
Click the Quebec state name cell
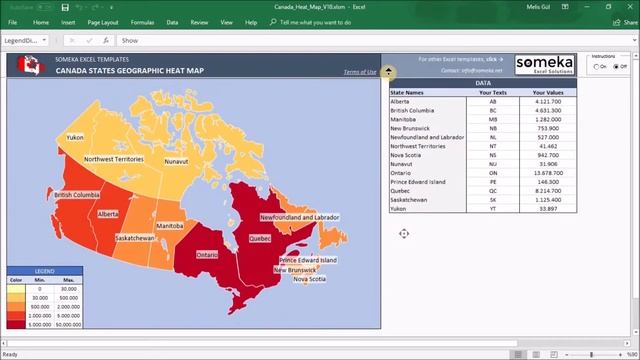coord(427,191)
